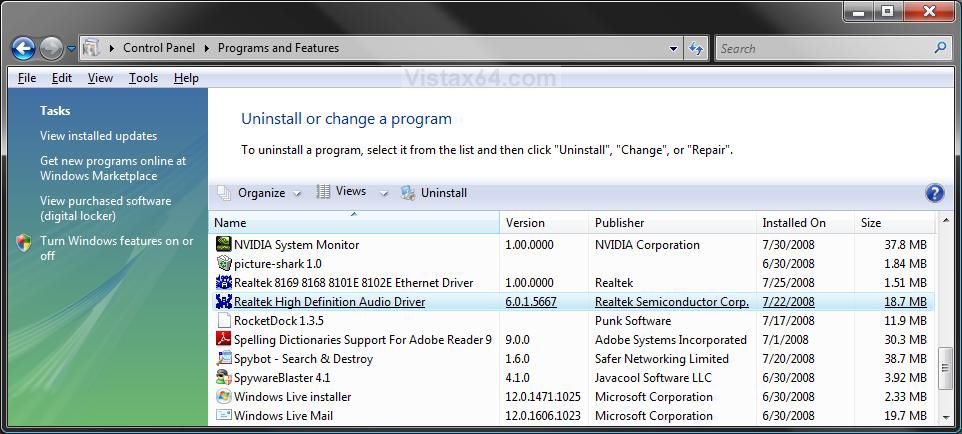962x434 pixels.
Task: Sort list by Installed On column header
Action: 806,223
